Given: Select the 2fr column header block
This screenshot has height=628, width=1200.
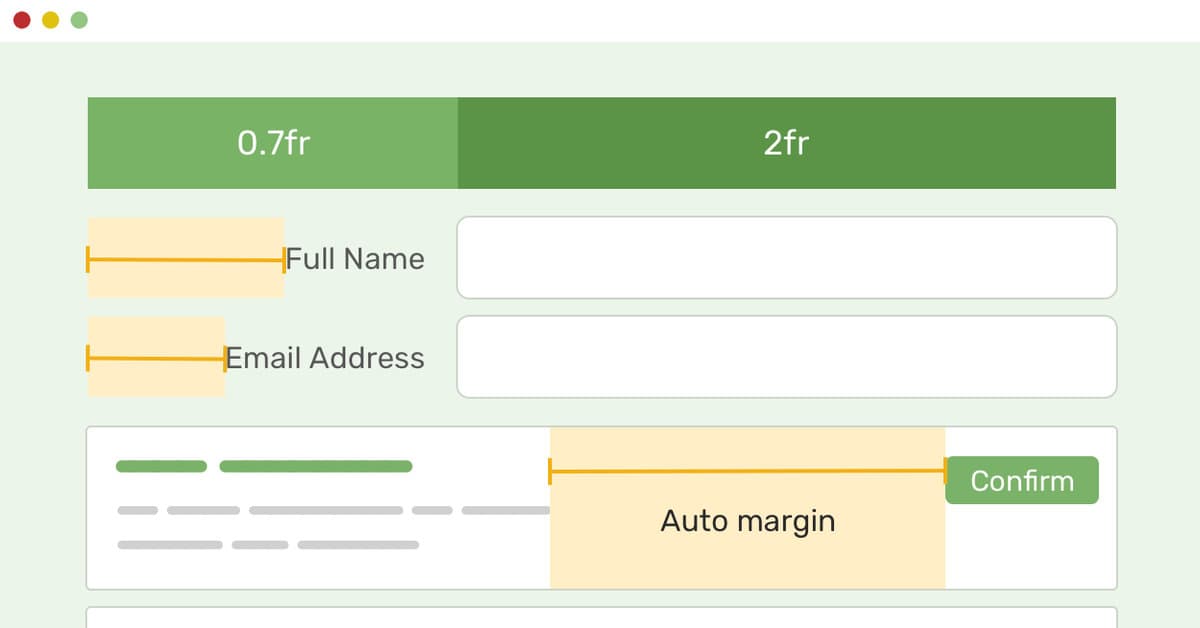Looking at the screenshot, I should pyautogui.click(x=786, y=143).
